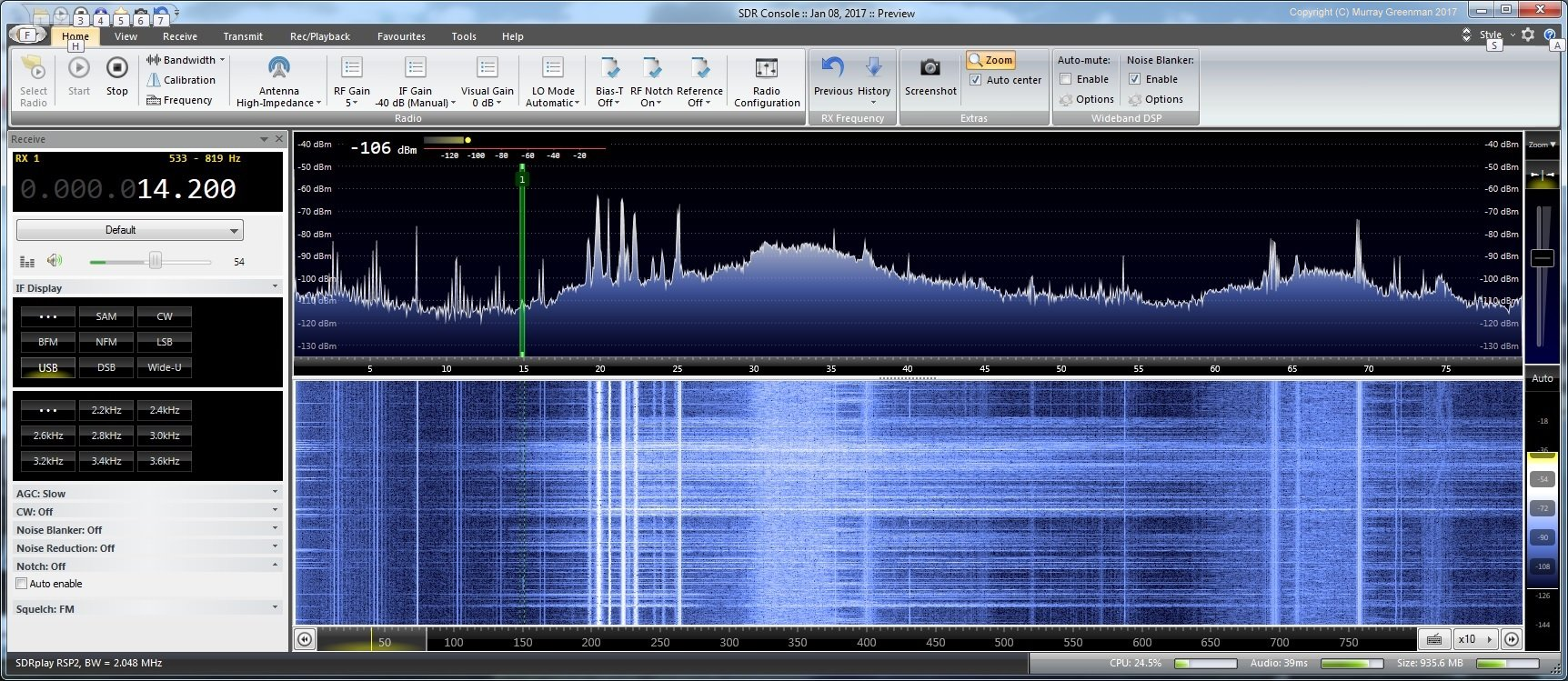This screenshot has width=1568, height=681.
Task: Enable the Auto-mute checkbox
Action: pyautogui.click(x=1066, y=79)
